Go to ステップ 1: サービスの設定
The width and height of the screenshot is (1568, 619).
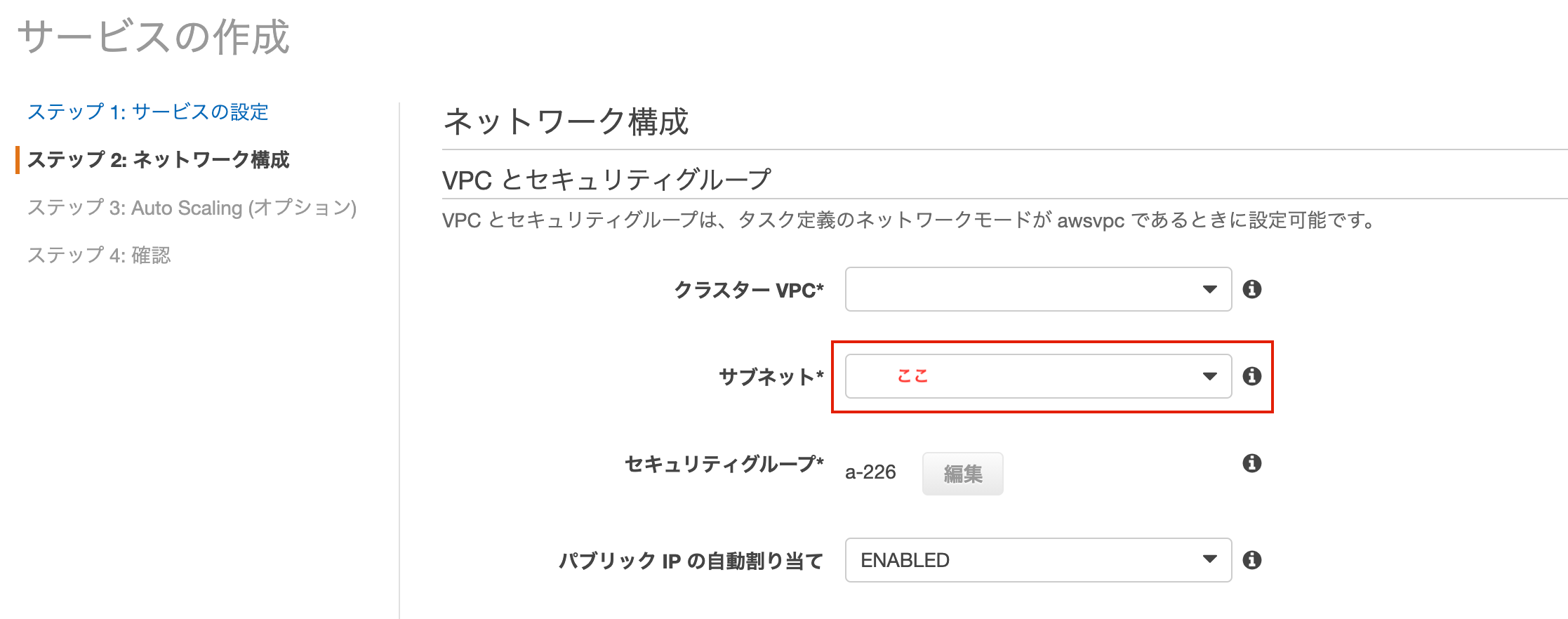pos(148,111)
